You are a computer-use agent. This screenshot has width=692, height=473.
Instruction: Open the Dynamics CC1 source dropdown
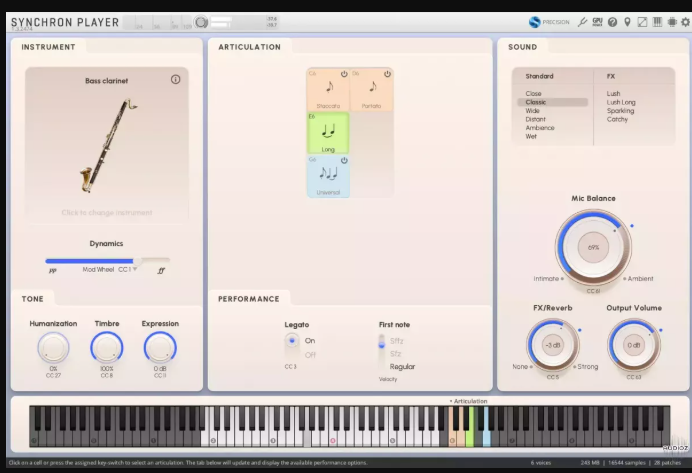128,269
